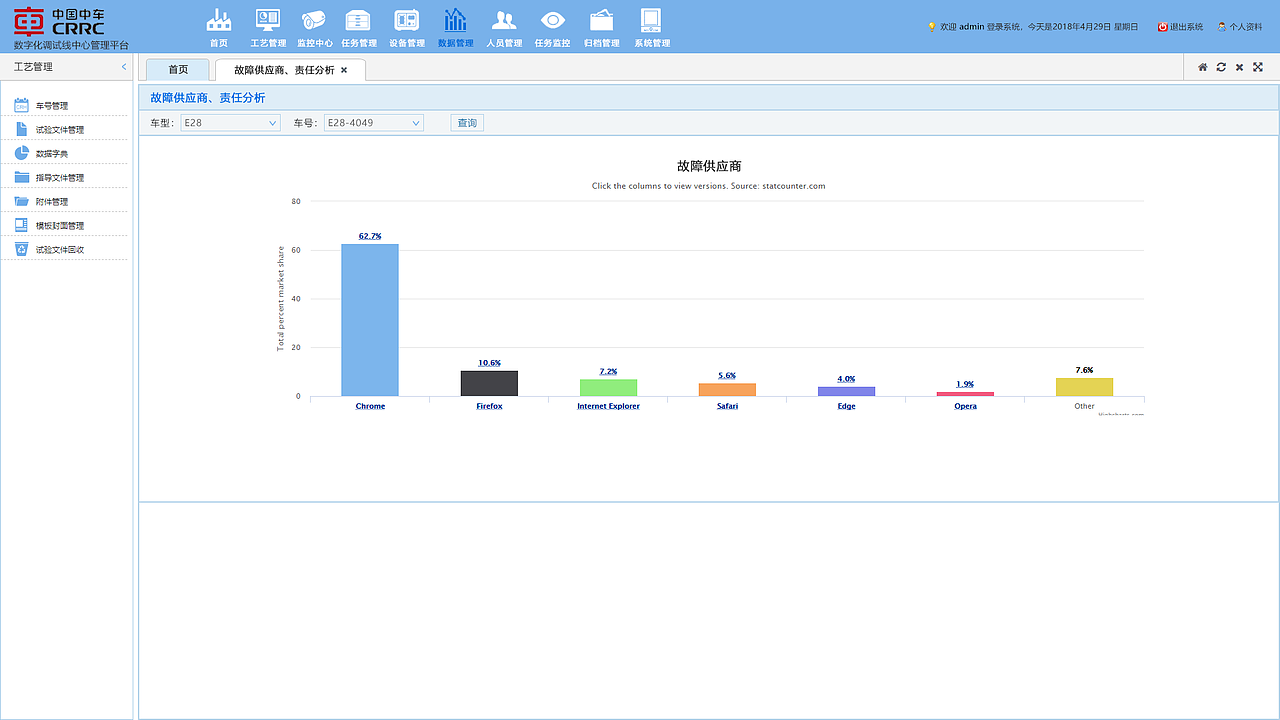
Task: Open the 系统管理 system icon
Action: click(x=651, y=20)
